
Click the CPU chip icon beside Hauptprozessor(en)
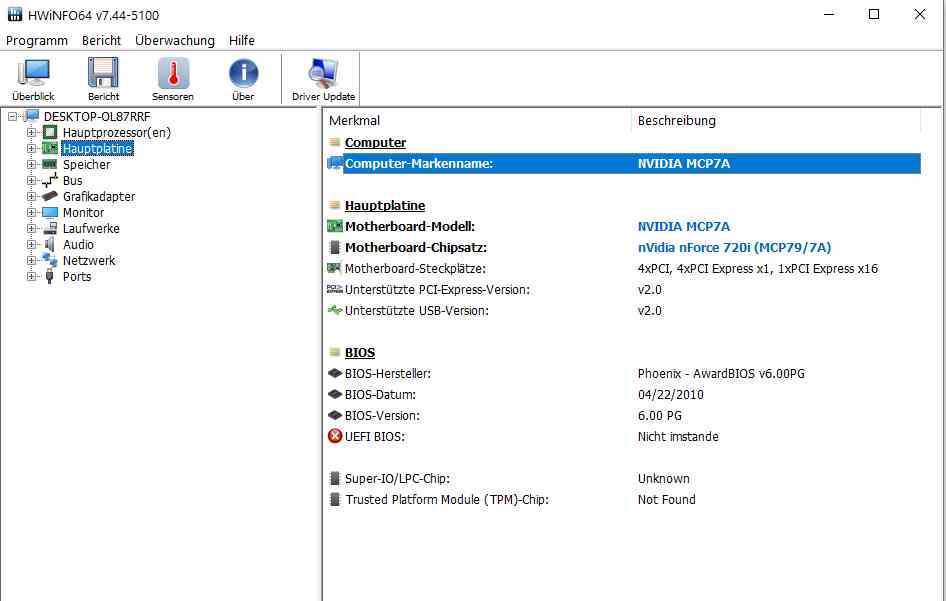[x=50, y=132]
